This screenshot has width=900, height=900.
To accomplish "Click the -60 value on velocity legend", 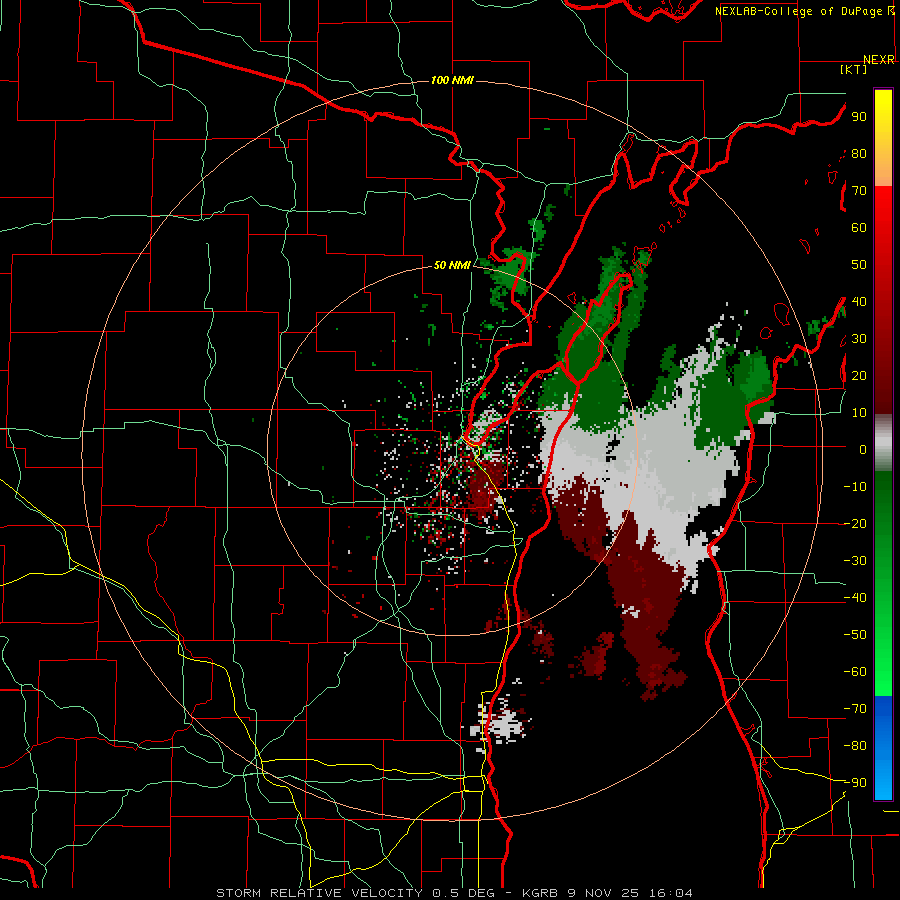I will point(855,672).
